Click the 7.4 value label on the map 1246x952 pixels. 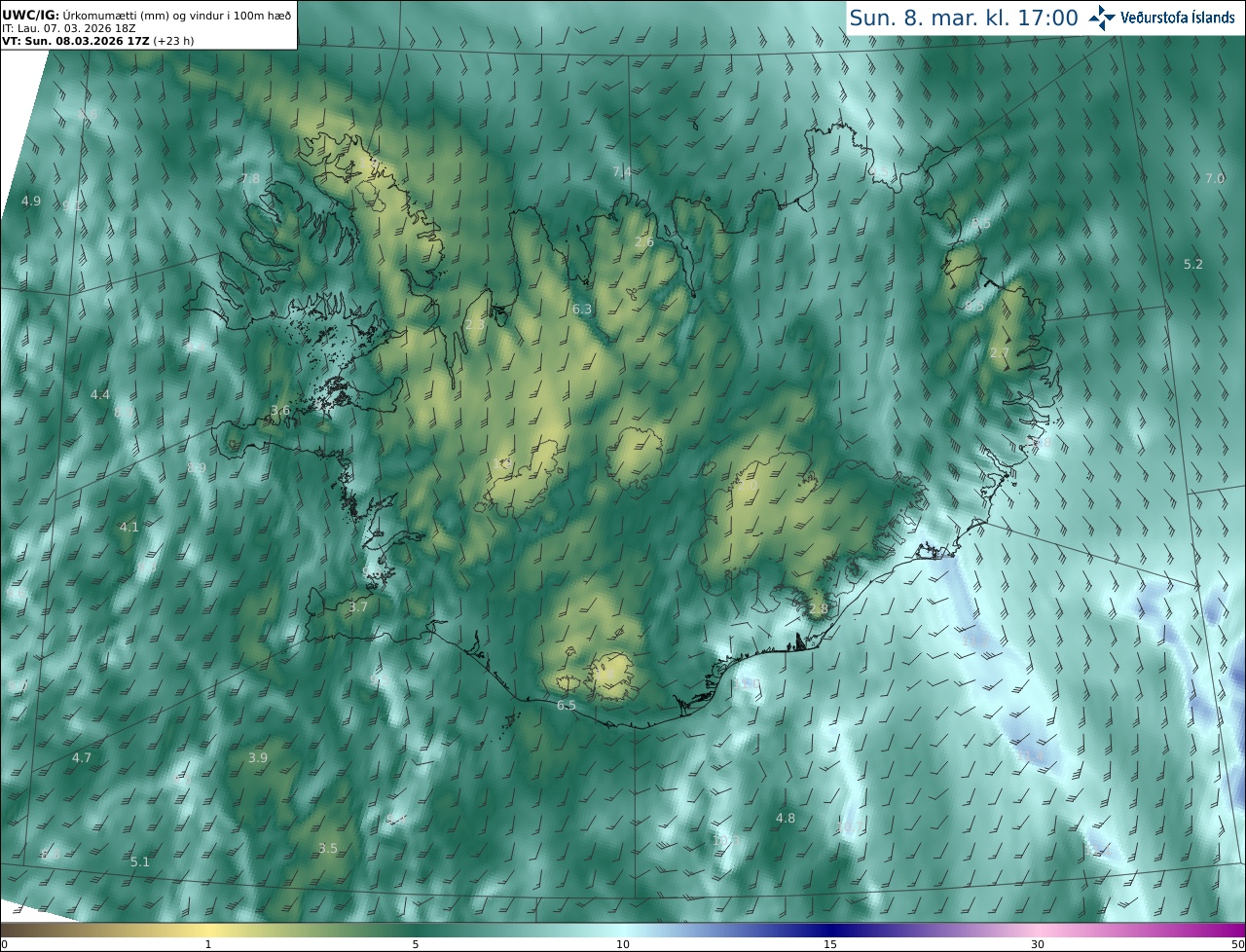(x=621, y=171)
